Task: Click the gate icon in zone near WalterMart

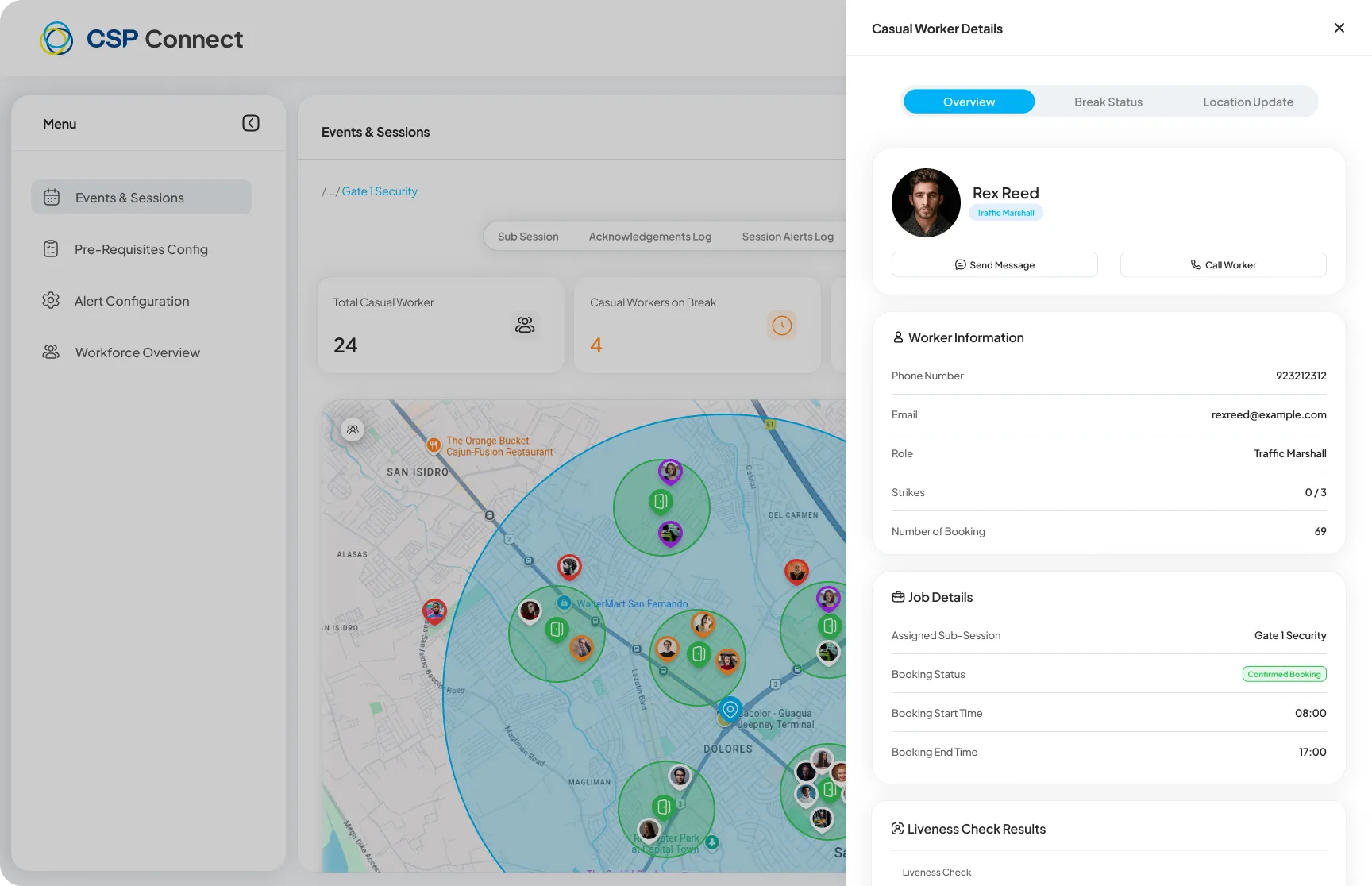Action: 557,630
